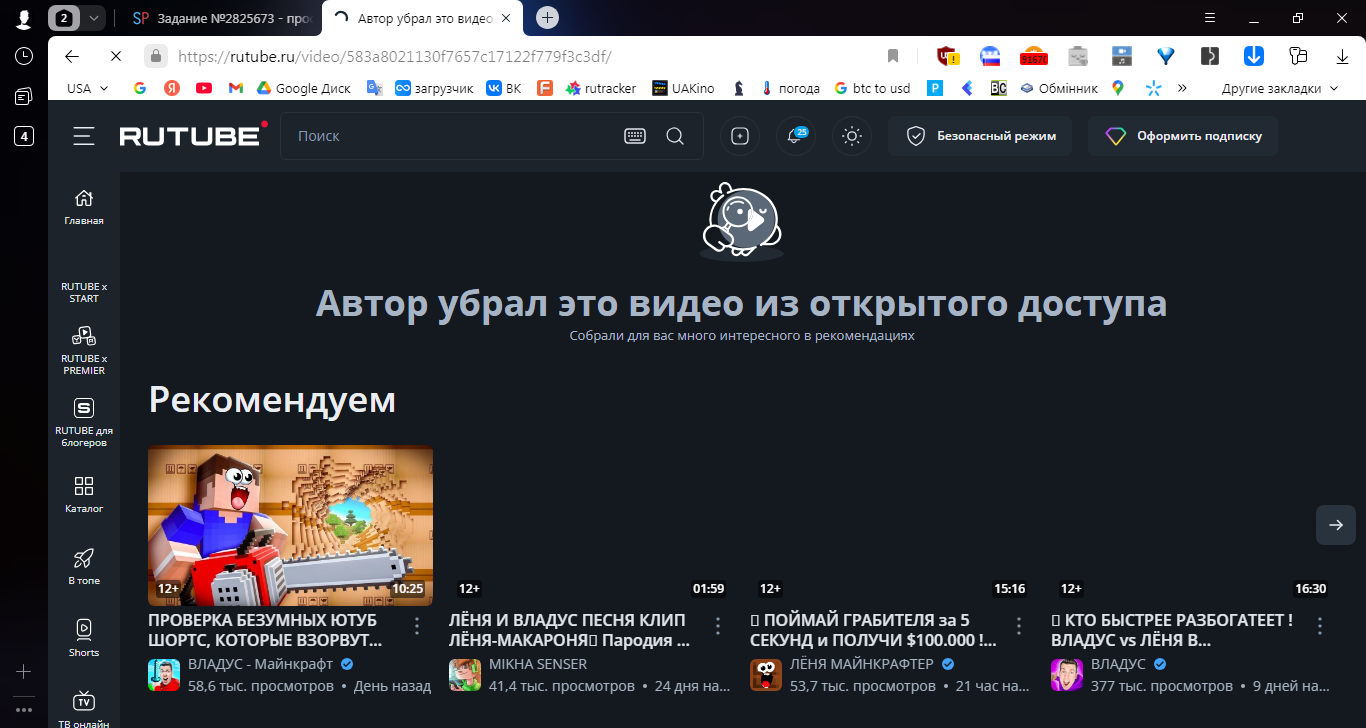The width and height of the screenshot is (1366, 728).
Task: Bookmark this page with bookmark icon
Action: click(893, 56)
